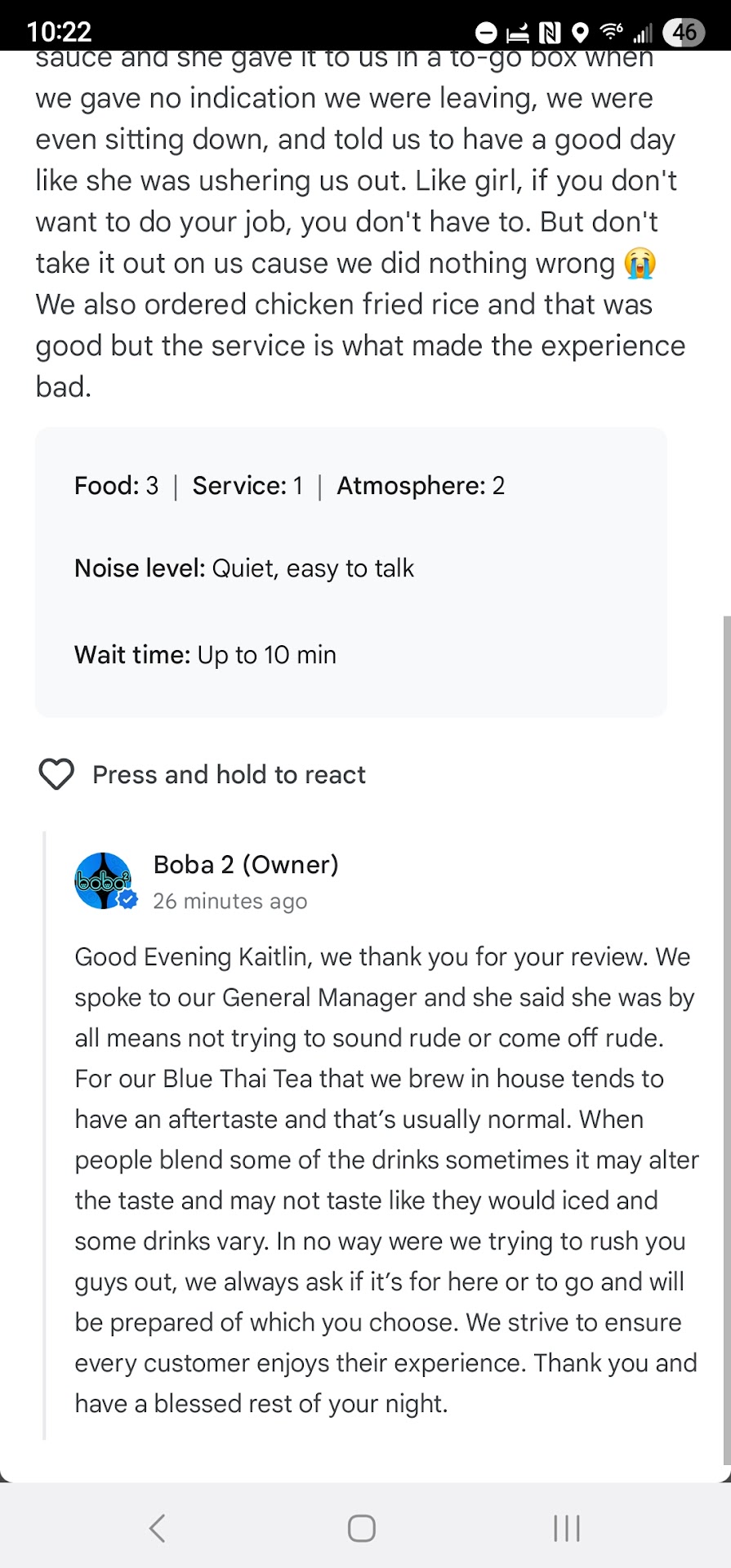Open the "Boba 2 (Owner)" name link
The width and height of the screenshot is (731, 1568).
[x=246, y=864]
